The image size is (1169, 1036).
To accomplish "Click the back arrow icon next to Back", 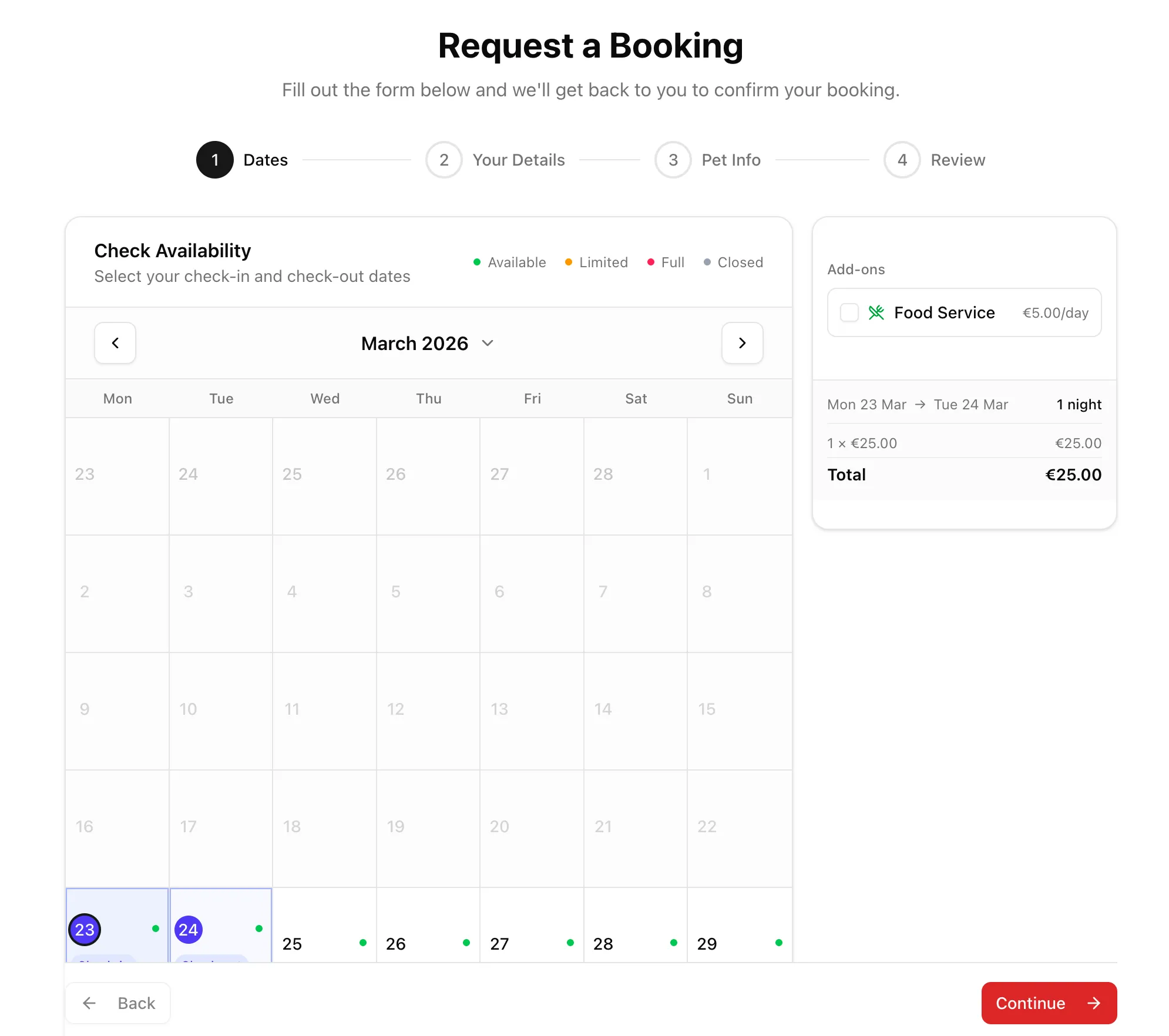I will [x=88, y=1003].
